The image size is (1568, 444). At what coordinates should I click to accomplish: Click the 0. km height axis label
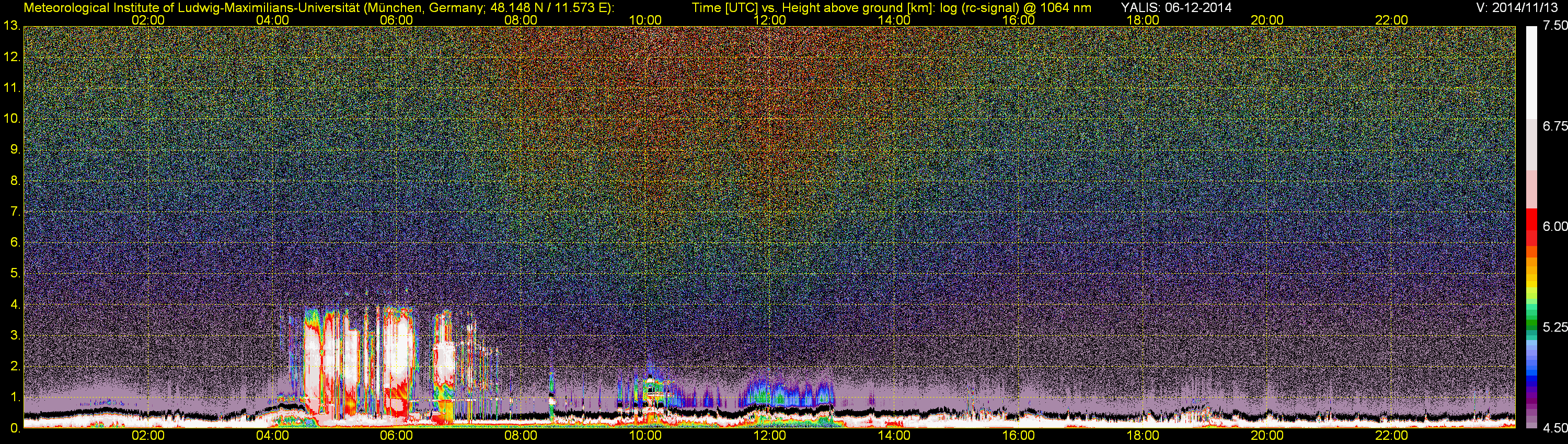pyautogui.click(x=15, y=428)
